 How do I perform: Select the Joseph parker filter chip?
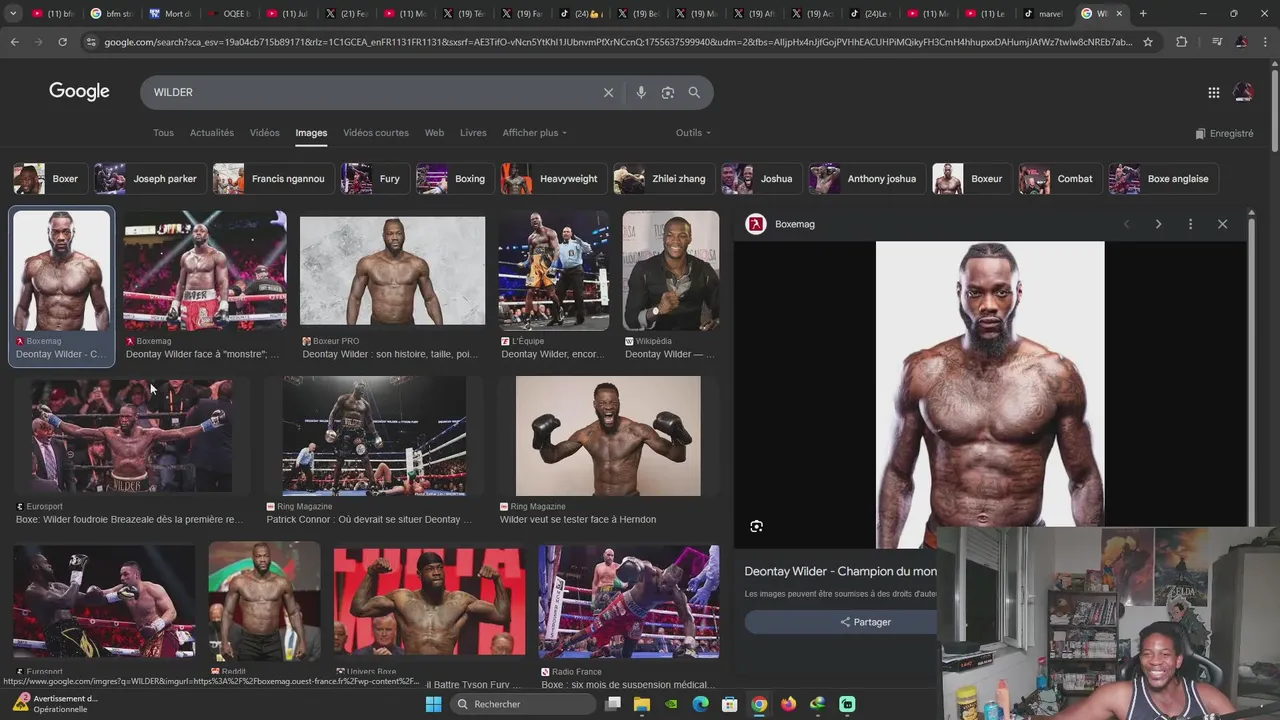pyautogui.click(x=149, y=179)
